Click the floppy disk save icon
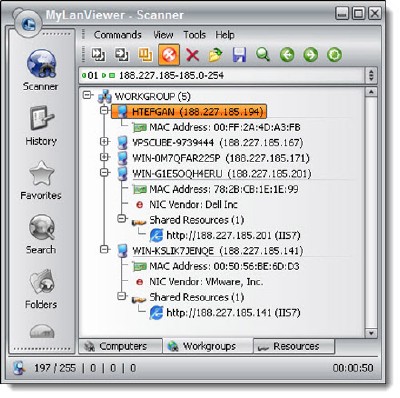This screenshot has height=398, width=400. tap(239, 55)
